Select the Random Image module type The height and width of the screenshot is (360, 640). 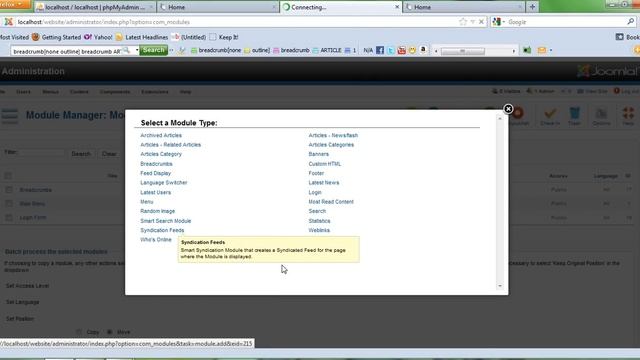click(158, 211)
